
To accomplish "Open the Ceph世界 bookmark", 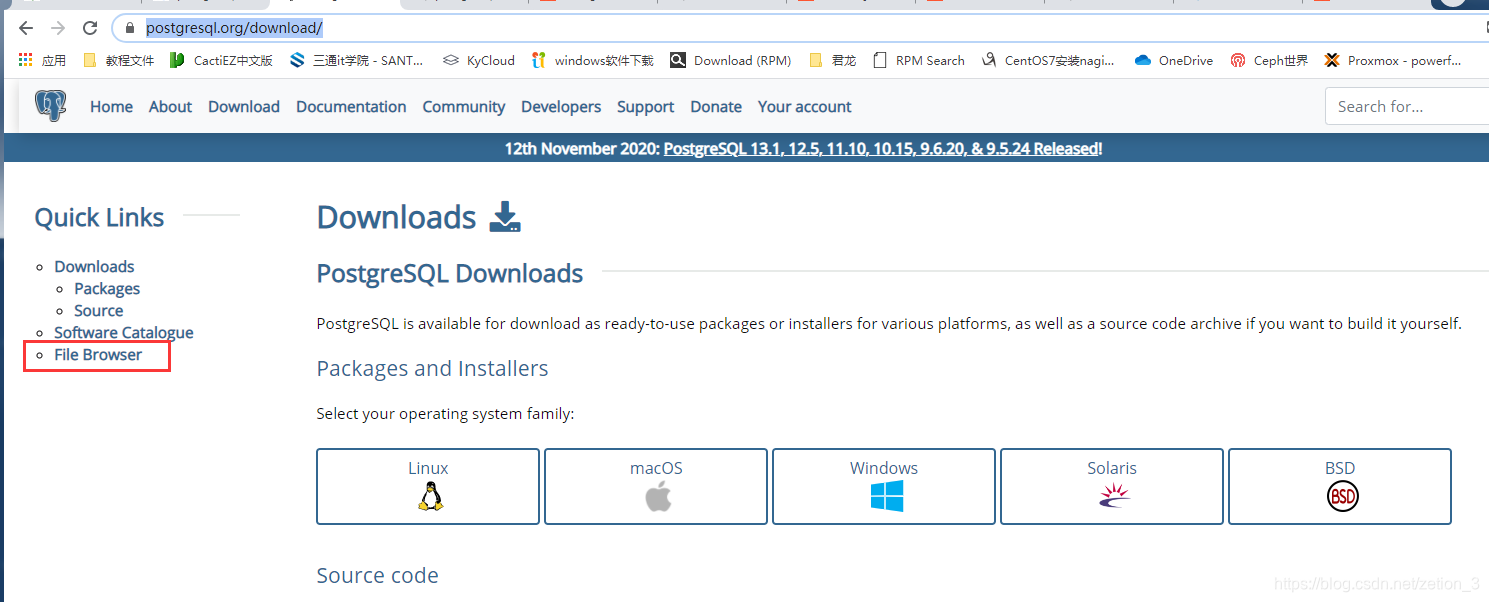I will [1269, 60].
